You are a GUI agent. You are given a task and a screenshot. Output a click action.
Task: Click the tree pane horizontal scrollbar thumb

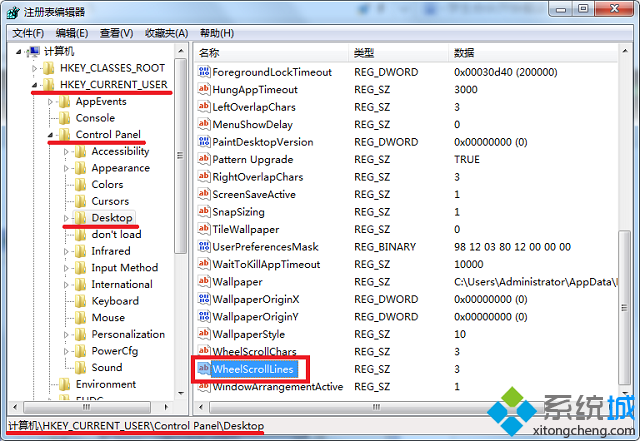pyautogui.click(x=87, y=407)
